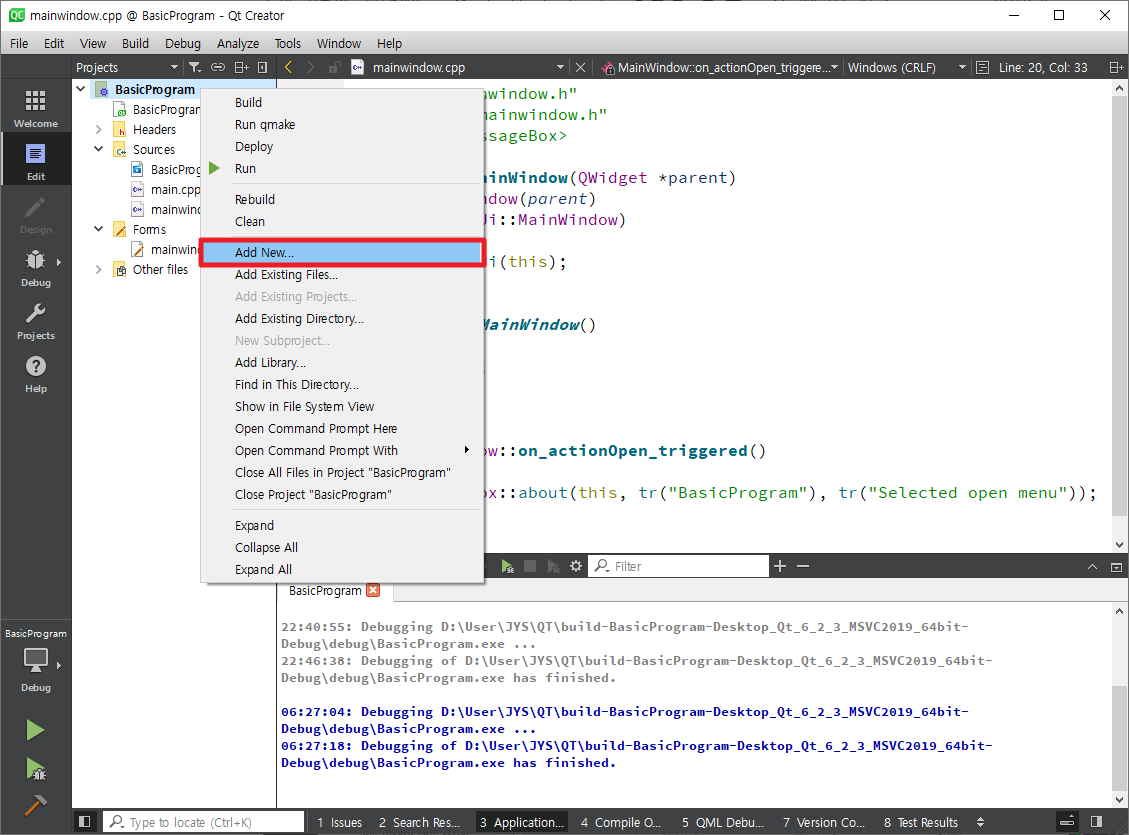
Task: Open the Test Results pane
Action: (x=921, y=822)
